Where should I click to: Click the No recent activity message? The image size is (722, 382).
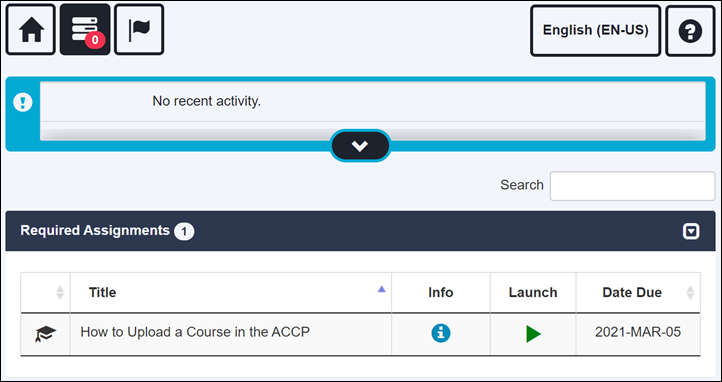point(207,101)
